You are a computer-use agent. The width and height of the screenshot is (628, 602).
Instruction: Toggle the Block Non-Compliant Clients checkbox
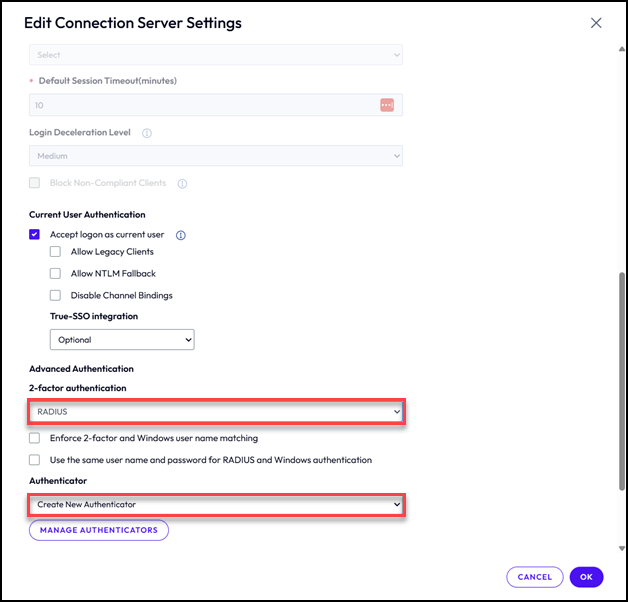pos(35,183)
